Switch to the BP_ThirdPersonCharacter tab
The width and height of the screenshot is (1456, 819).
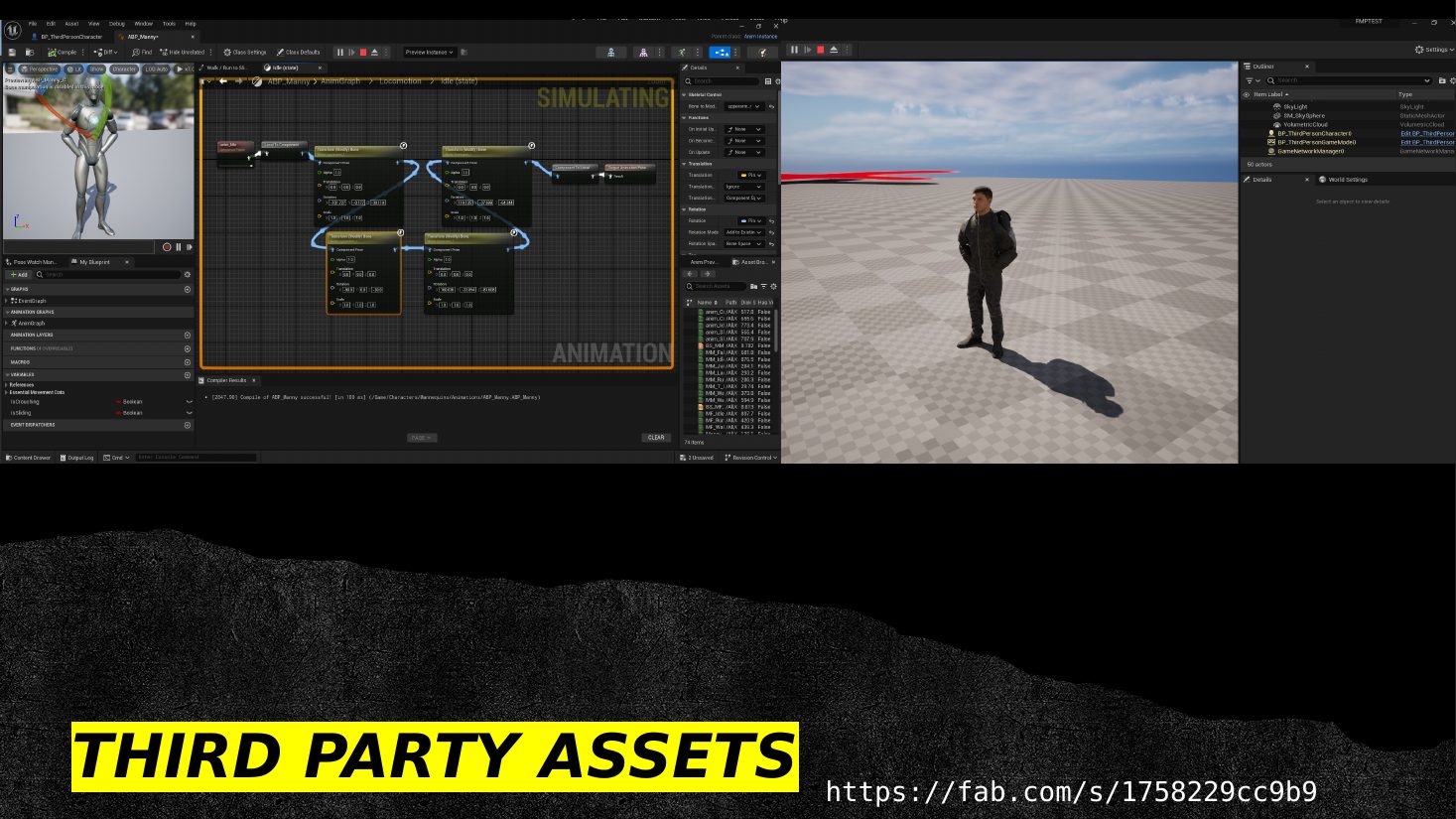pyautogui.click(x=69, y=37)
